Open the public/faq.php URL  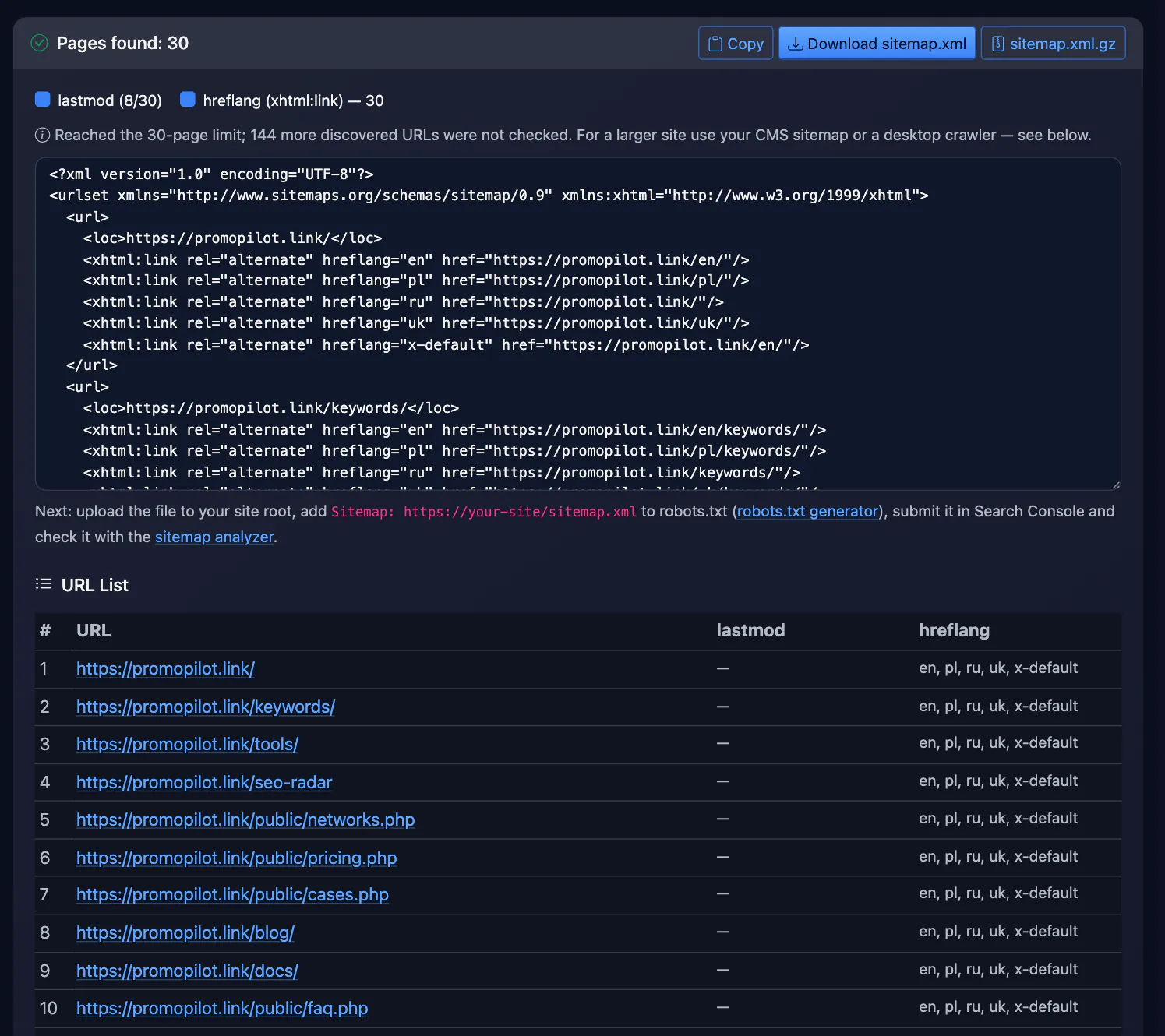tap(222, 1008)
